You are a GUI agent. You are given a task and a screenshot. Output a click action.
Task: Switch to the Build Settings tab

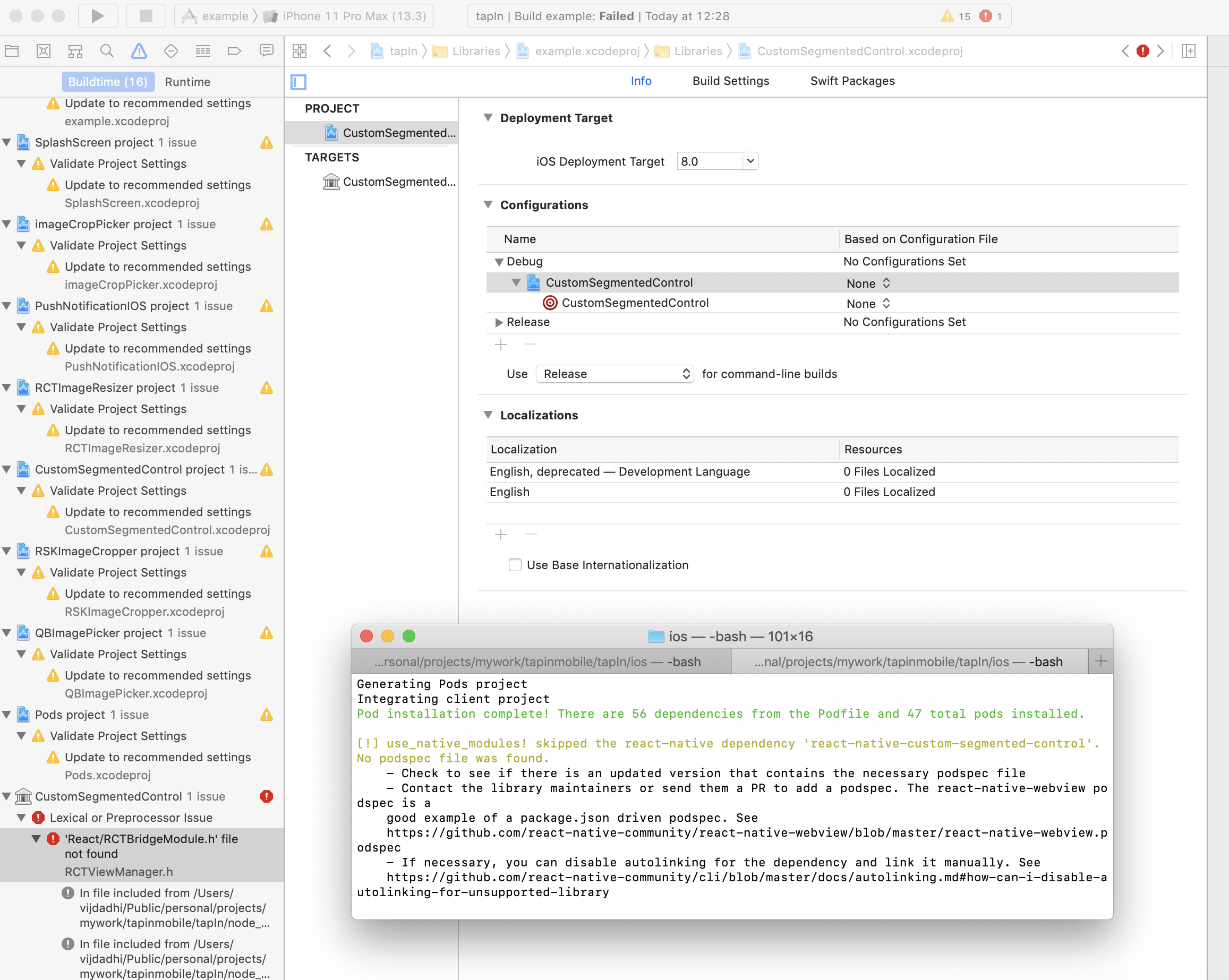pos(730,81)
